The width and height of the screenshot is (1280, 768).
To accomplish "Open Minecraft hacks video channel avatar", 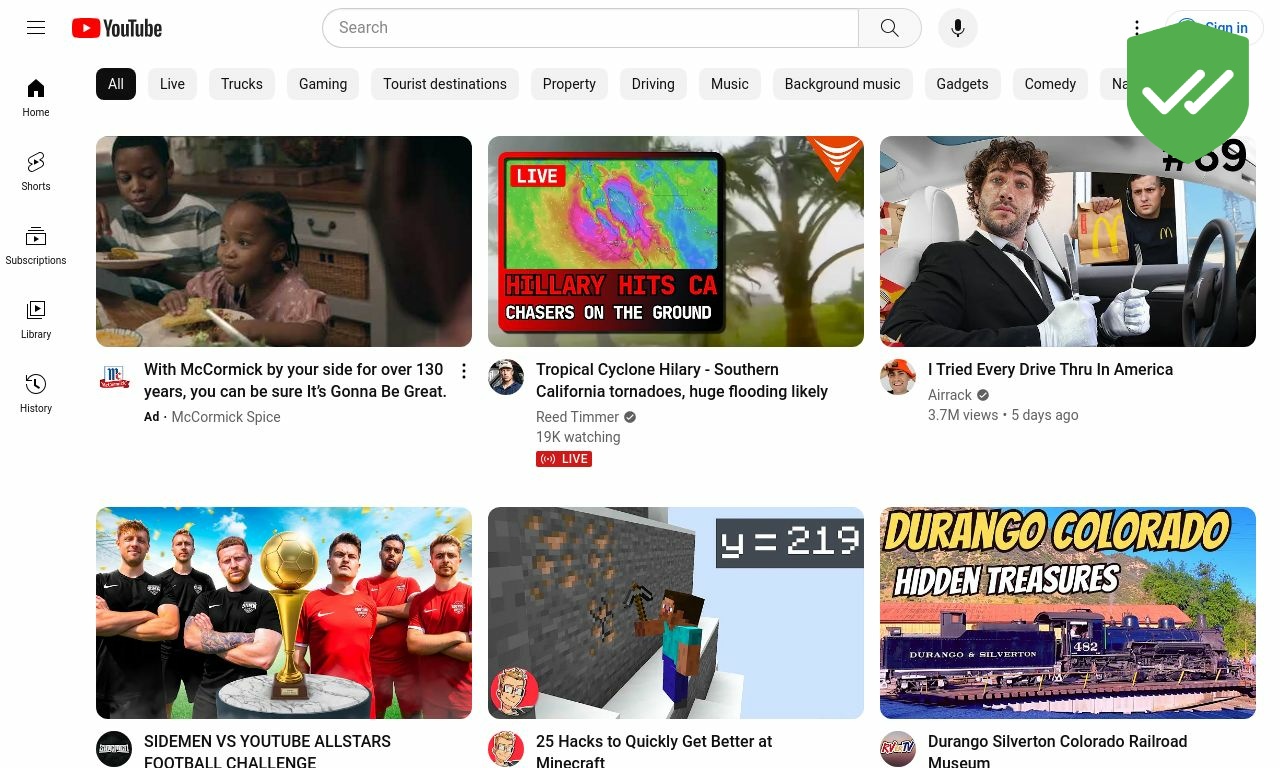I will click(506, 749).
